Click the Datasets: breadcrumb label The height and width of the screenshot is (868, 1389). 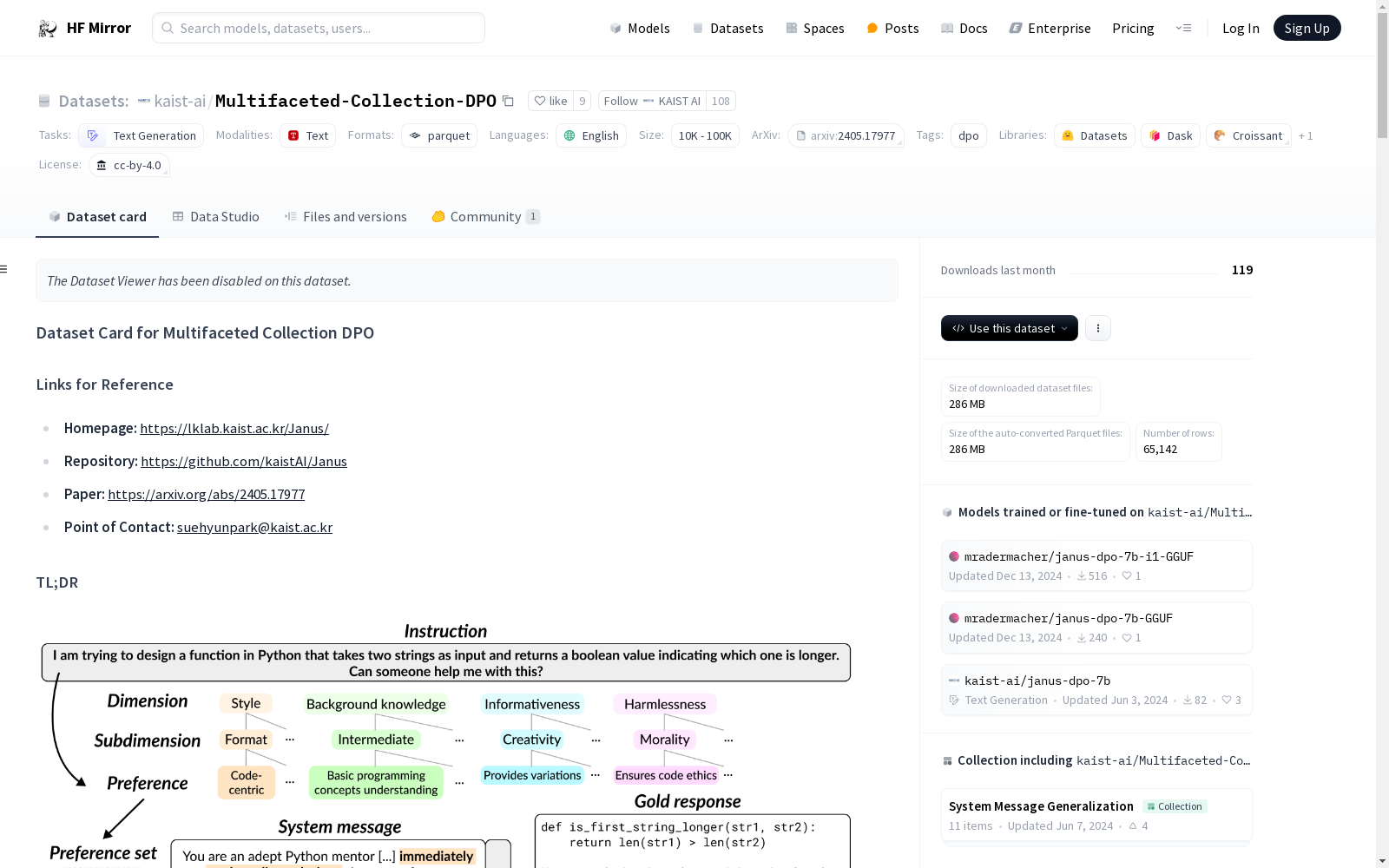pos(94,102)
